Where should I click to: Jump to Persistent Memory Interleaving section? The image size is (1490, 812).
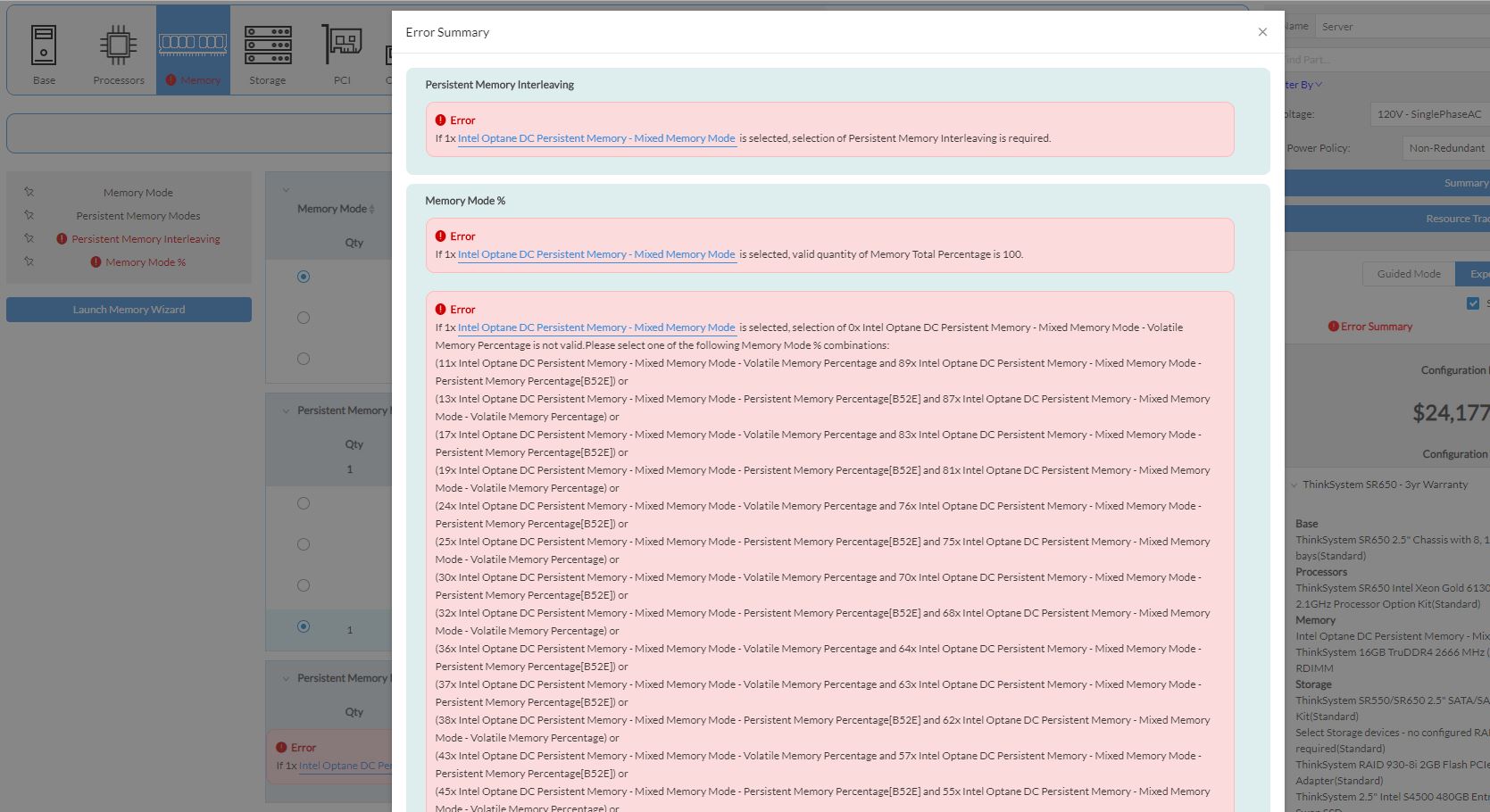point(146,239)
